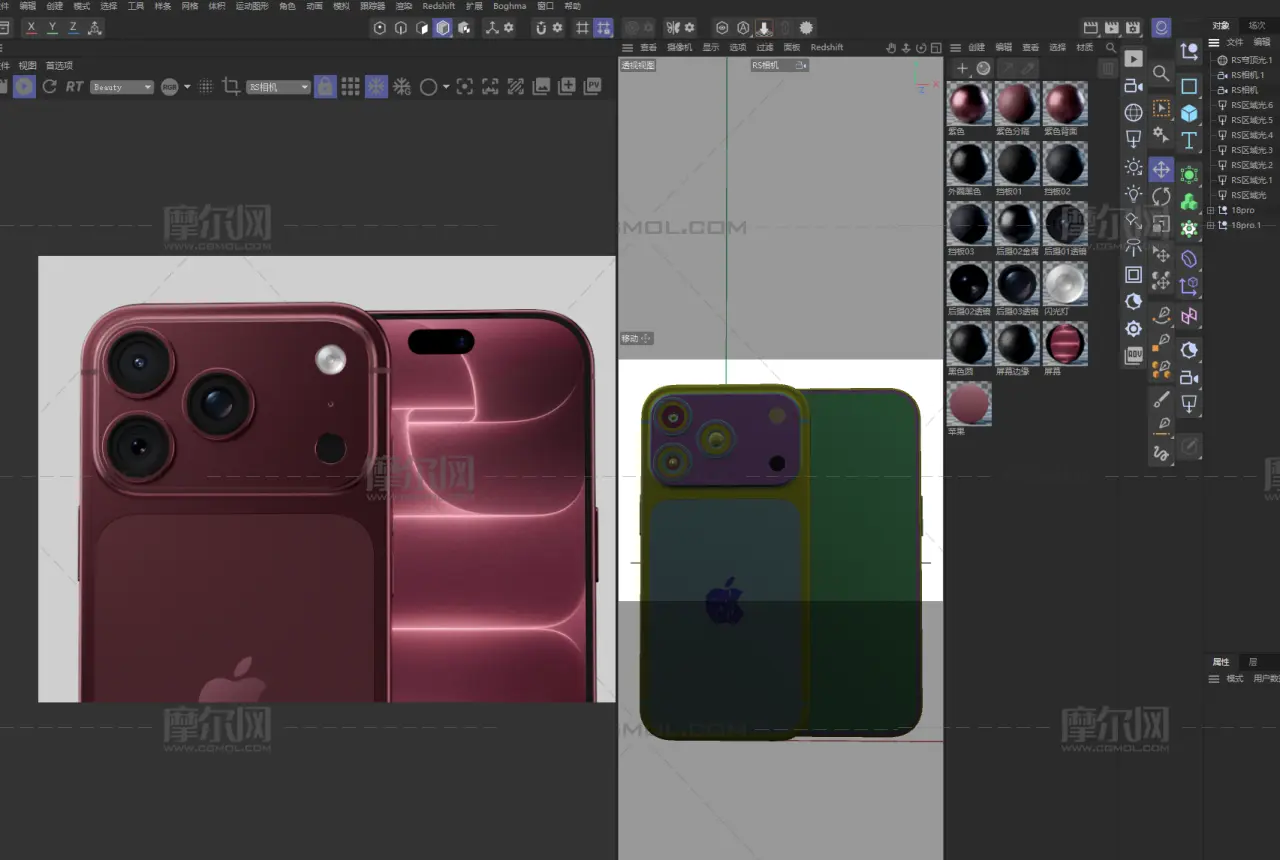
Task: Open the 帮助 help menu
Action: [x=572, y=6]
